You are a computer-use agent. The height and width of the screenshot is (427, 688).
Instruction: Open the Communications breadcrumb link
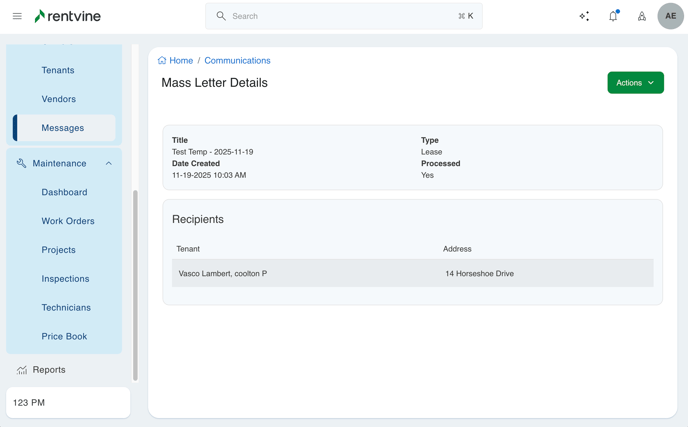pos(237,61)
